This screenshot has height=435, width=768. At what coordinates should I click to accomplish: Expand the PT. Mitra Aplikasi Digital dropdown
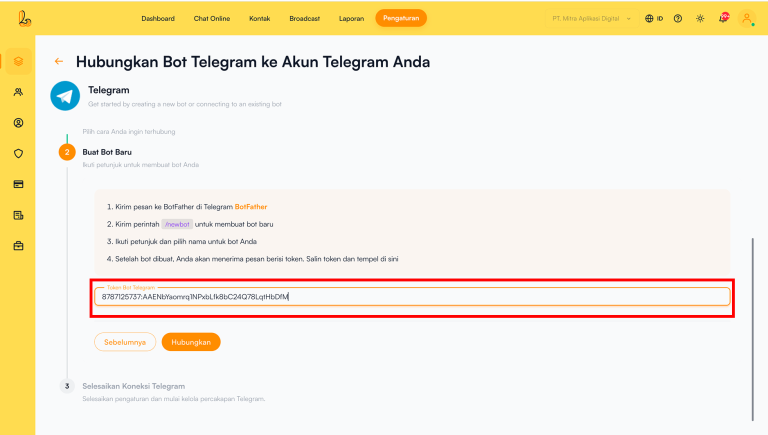pyautogui.click(x=591, y=18)
